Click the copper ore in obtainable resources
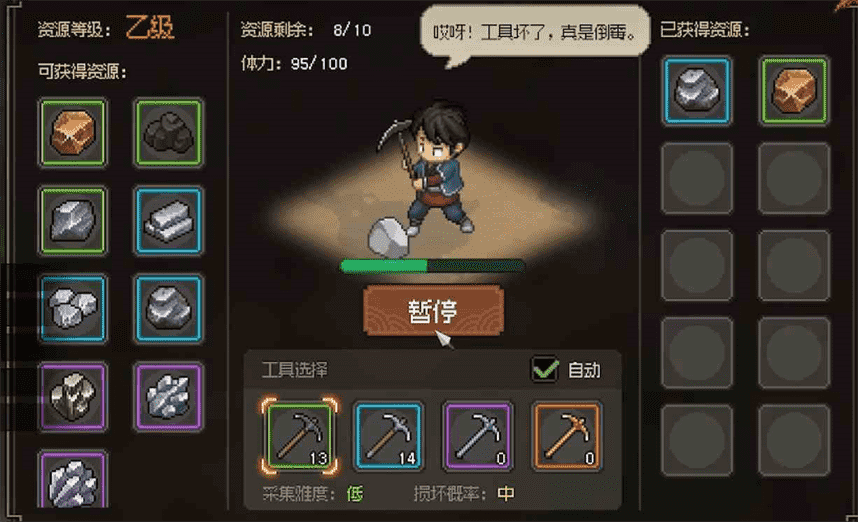 [73, 132]
